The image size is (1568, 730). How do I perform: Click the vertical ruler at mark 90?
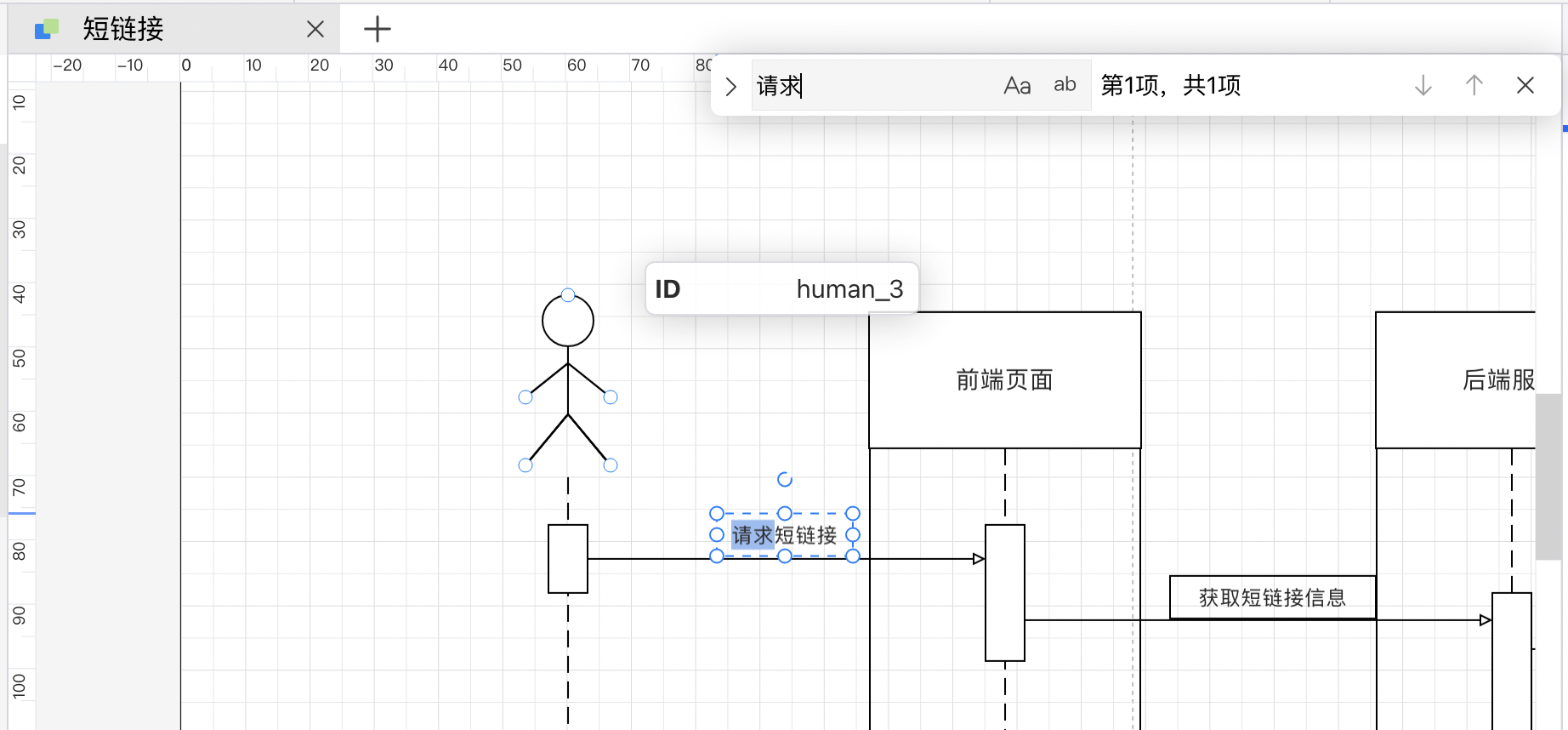(x=19, y=615)
